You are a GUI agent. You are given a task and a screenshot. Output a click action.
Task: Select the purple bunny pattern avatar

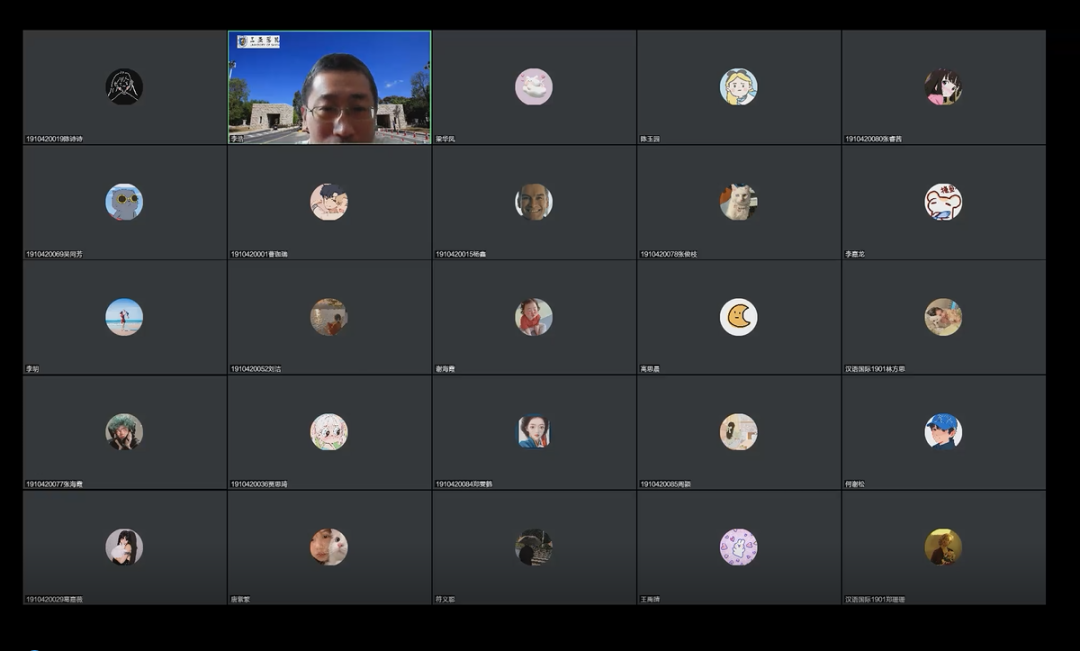click(x=738, y=547)
